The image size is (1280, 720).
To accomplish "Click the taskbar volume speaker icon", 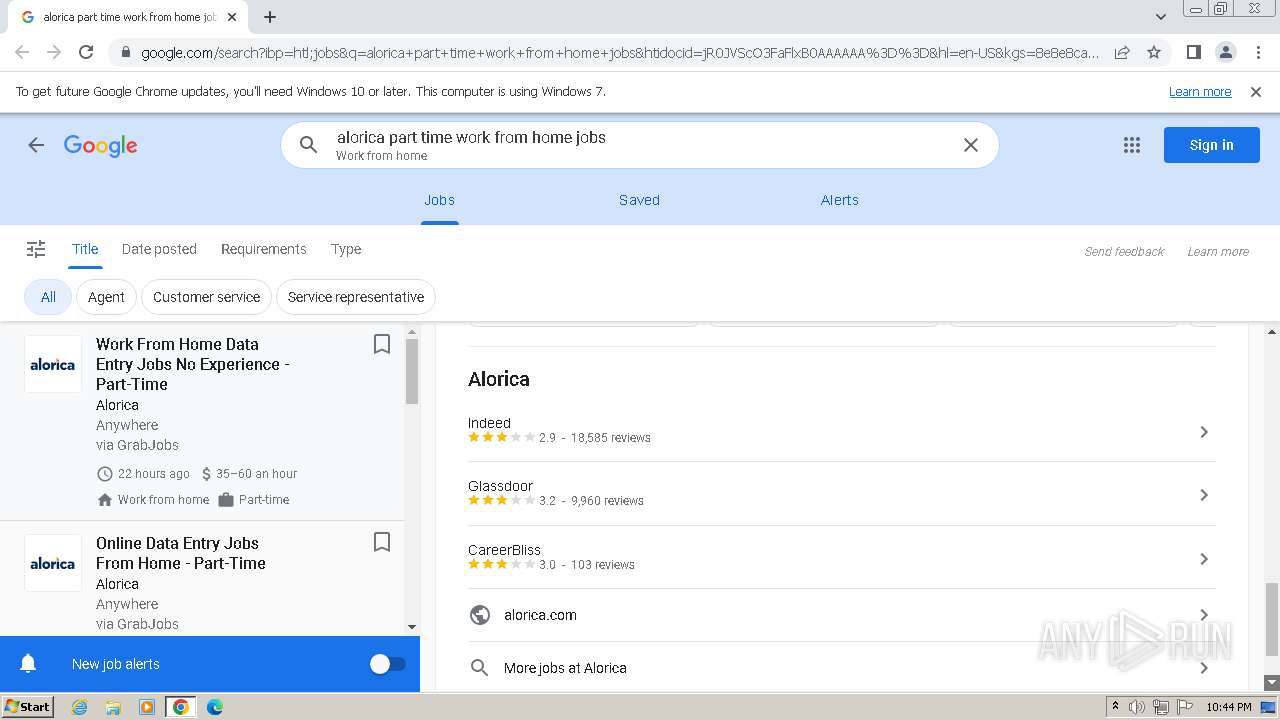I will 1136,707.
